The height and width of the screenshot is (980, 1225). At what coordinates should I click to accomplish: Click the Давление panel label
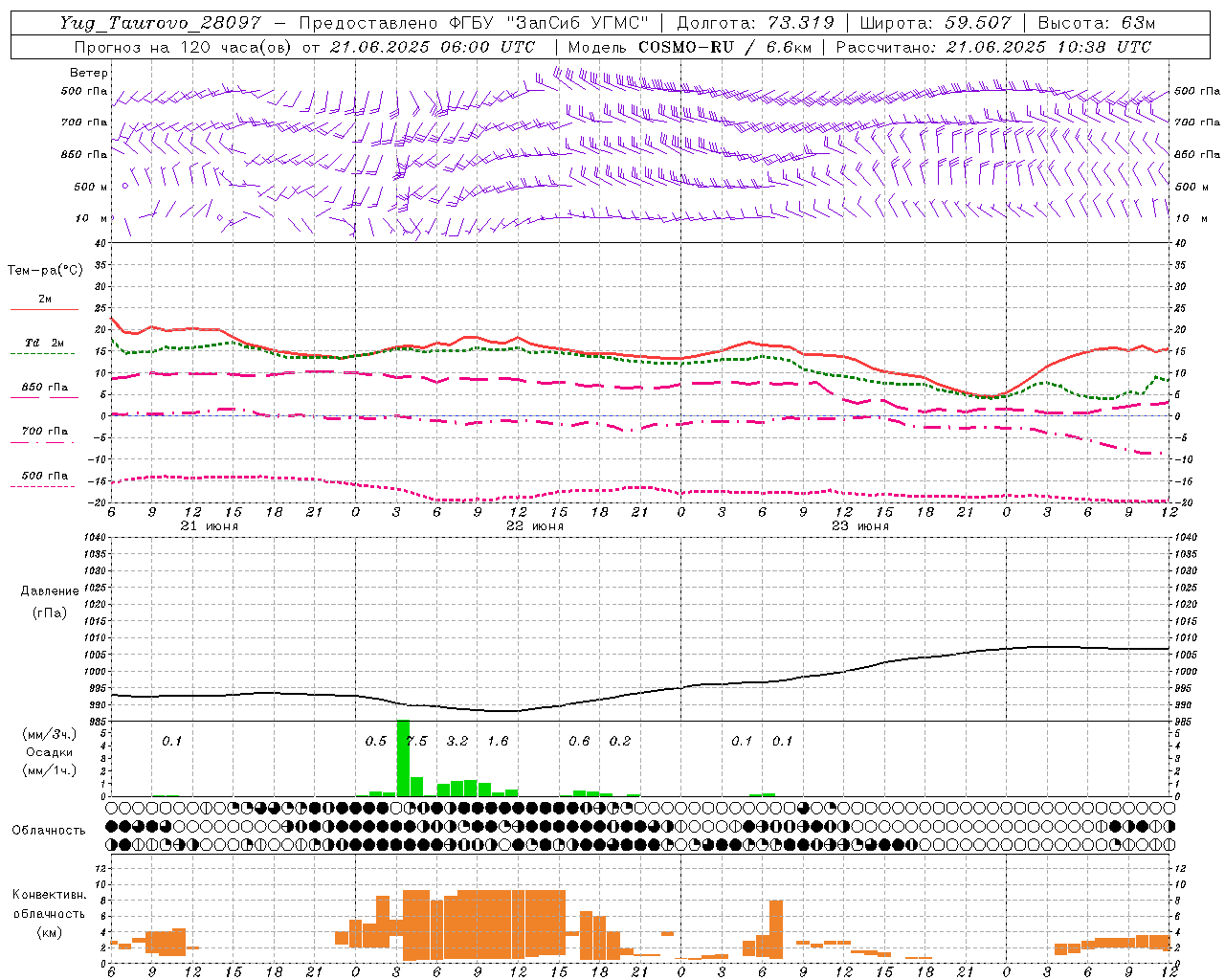pos(50,590)
